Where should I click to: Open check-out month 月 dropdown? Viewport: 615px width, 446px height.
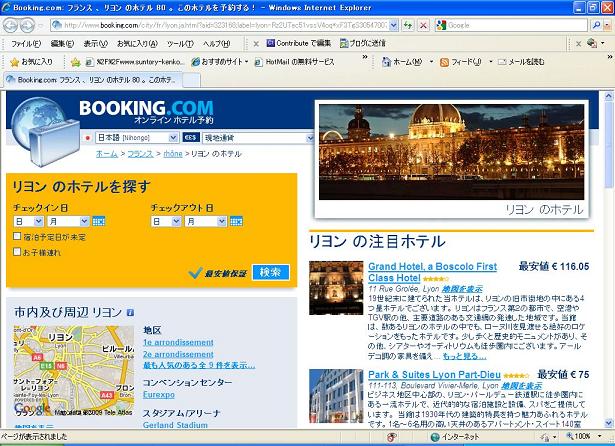coord(206,221)
